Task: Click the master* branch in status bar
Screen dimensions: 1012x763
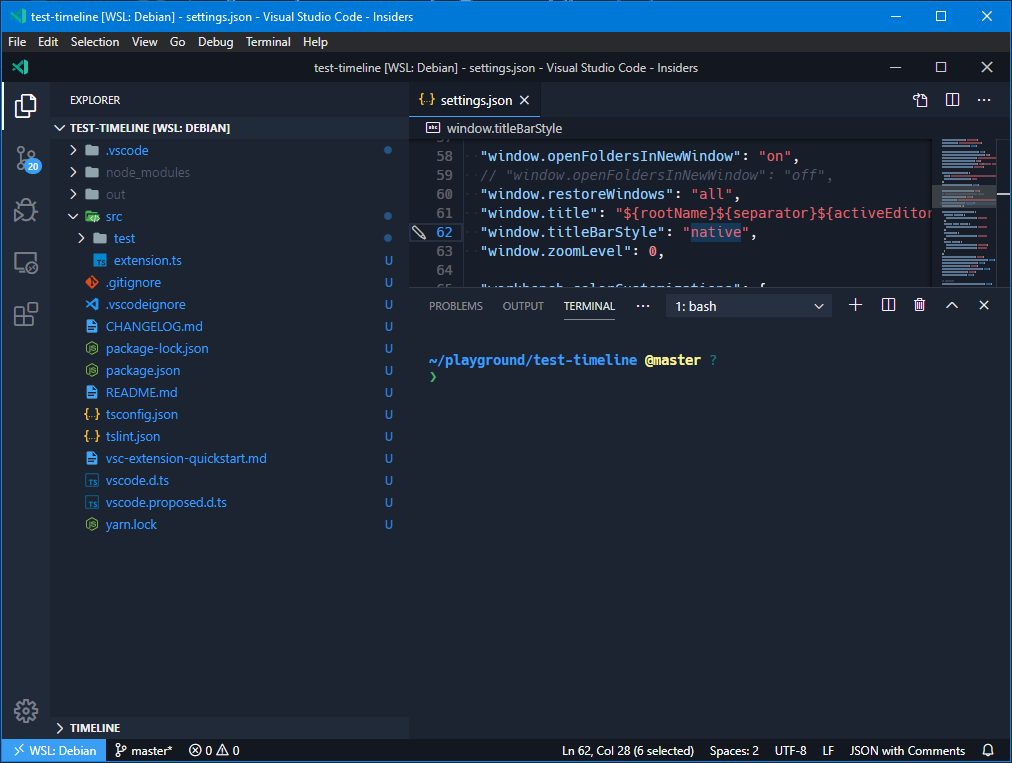Action: pos(143,750)
